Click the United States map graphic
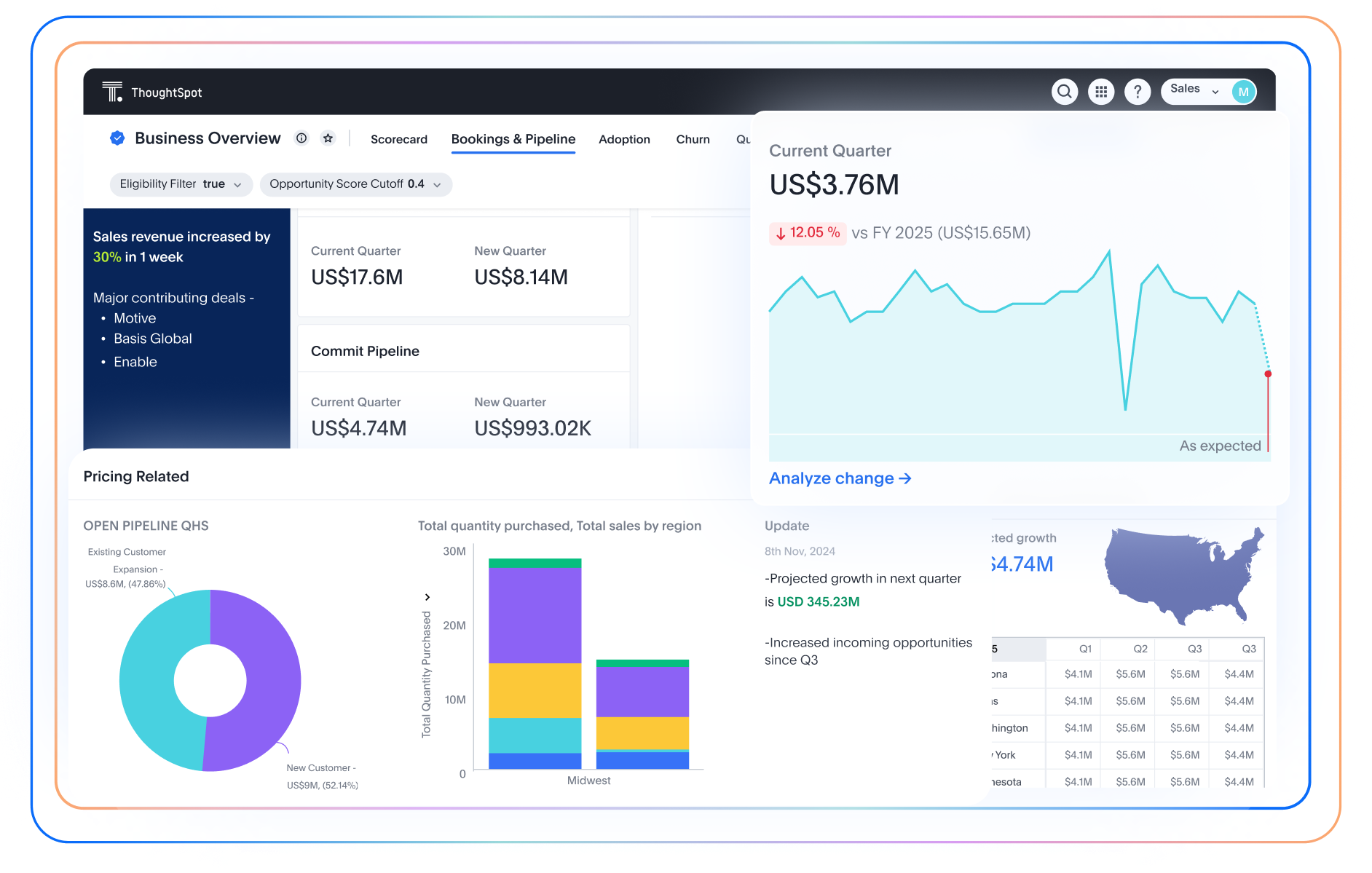1372x873 pixels. 1182,575
